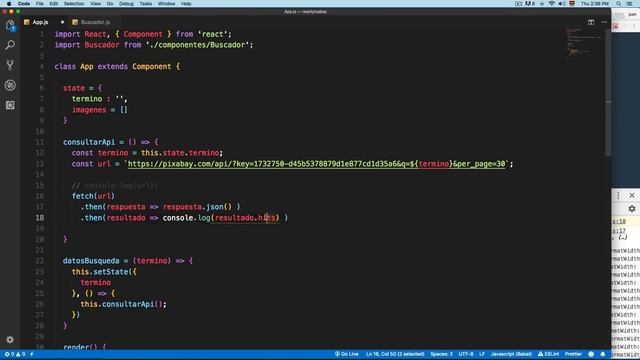Image resolution: width=640 pixels, height=360 pixels.
Task: Click 'fetch(url)' on line 16
Action: click(x=93, y=196)
